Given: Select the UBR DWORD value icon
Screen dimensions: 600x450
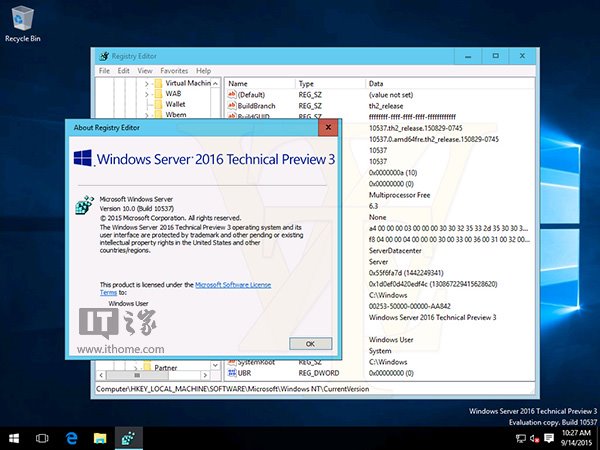Looking at the screenshot, I should (x=232, y=373).
